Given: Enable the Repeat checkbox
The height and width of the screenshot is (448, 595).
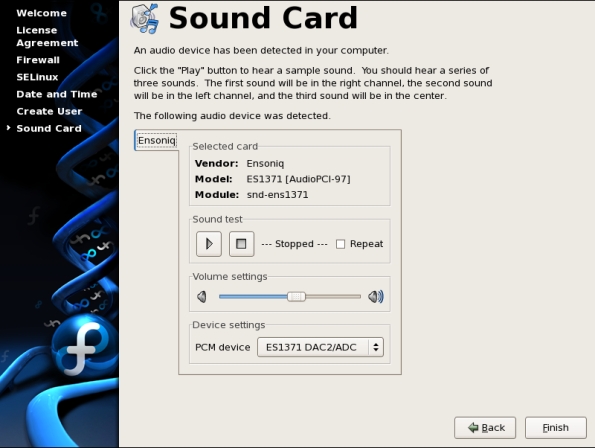Looking at the screenshot, I should pyautogui.click(x=340, y=244).
